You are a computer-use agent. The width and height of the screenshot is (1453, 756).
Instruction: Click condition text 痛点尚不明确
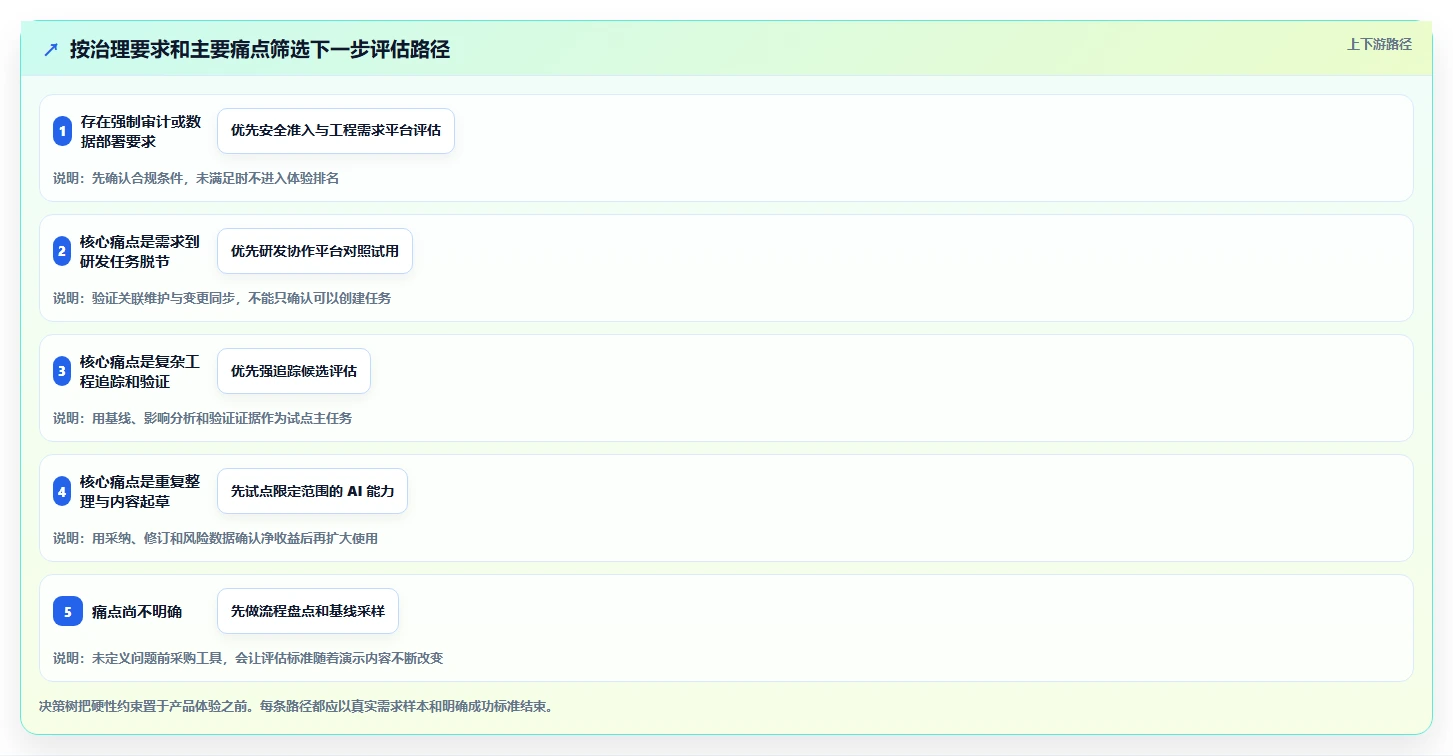pyautogui.click(x=137, y=612)
